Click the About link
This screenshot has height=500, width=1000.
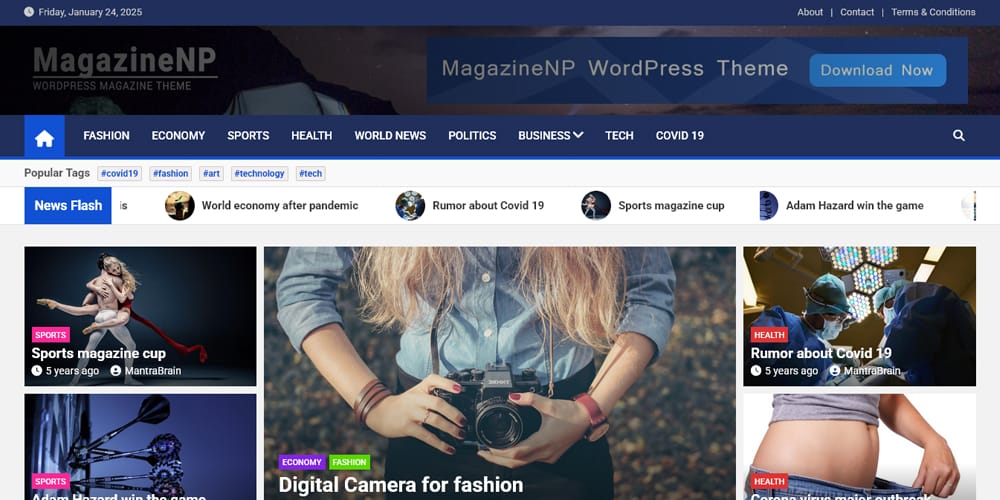[x=810, y=12]
